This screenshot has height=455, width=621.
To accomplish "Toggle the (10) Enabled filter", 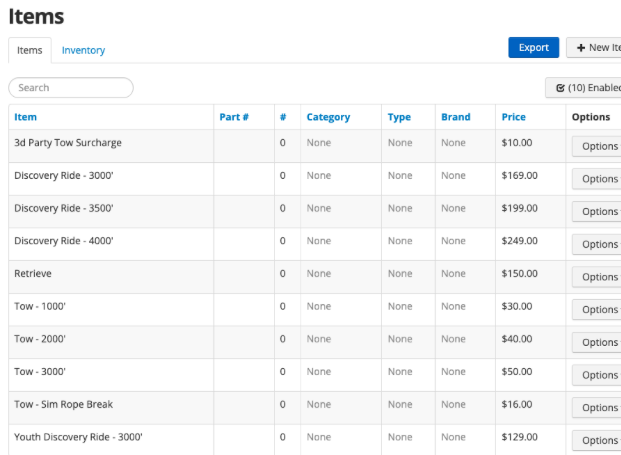I will (583, 88).
